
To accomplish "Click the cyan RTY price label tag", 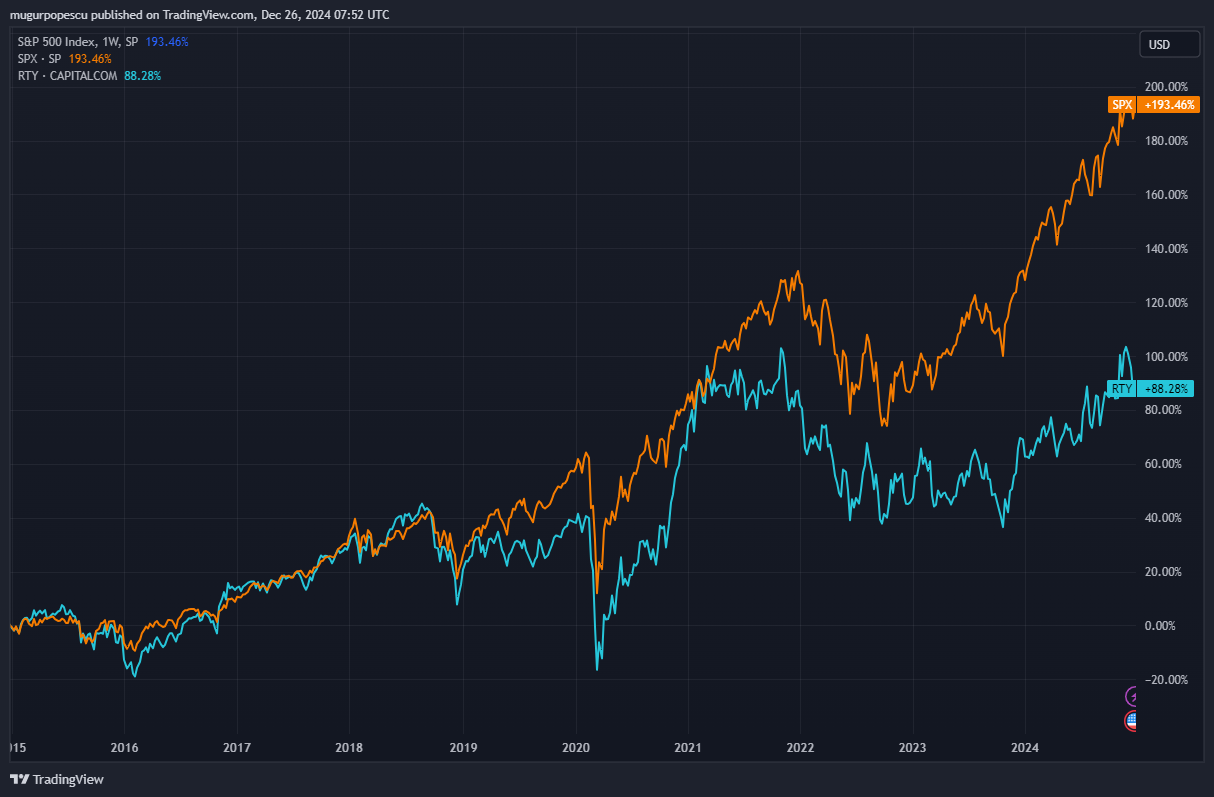I will pos(1121,389).
